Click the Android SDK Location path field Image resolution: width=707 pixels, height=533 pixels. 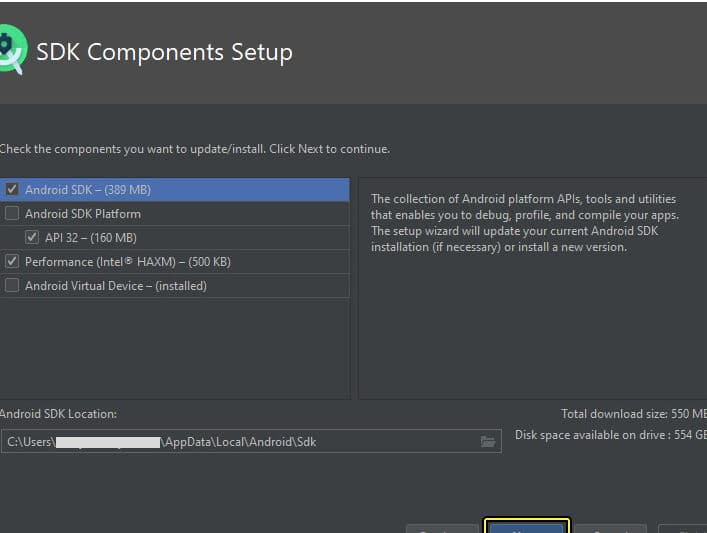pos(251,441)
